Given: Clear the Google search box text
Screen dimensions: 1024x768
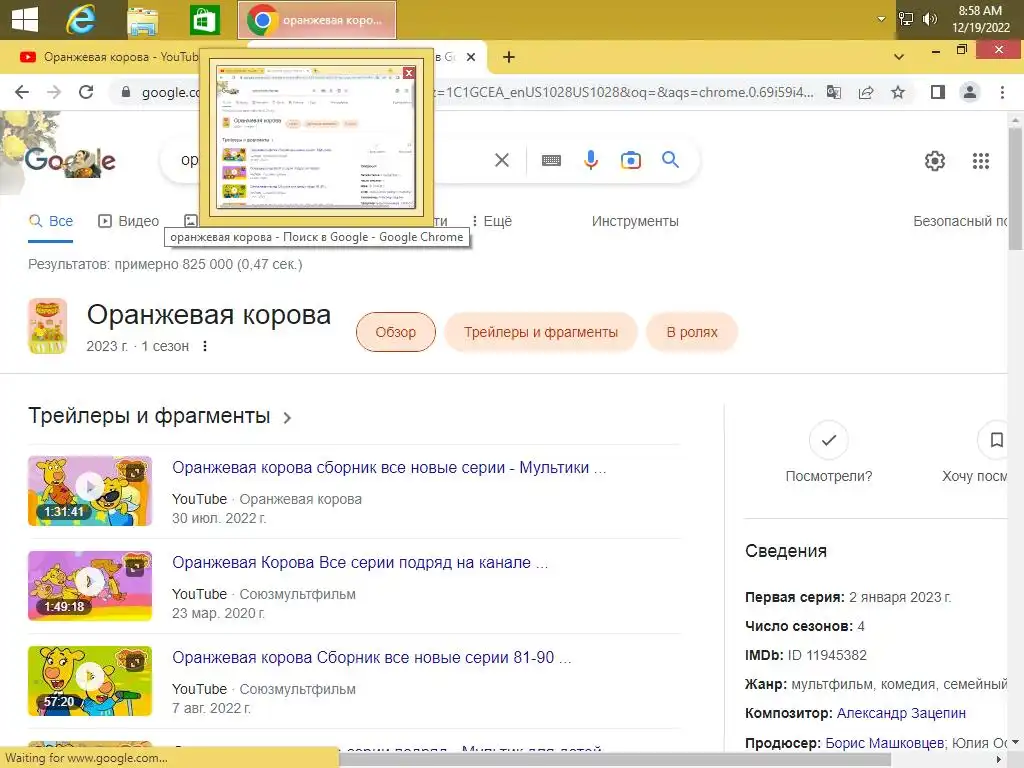Looking at the screenshot, I should [x=502, y=160].
